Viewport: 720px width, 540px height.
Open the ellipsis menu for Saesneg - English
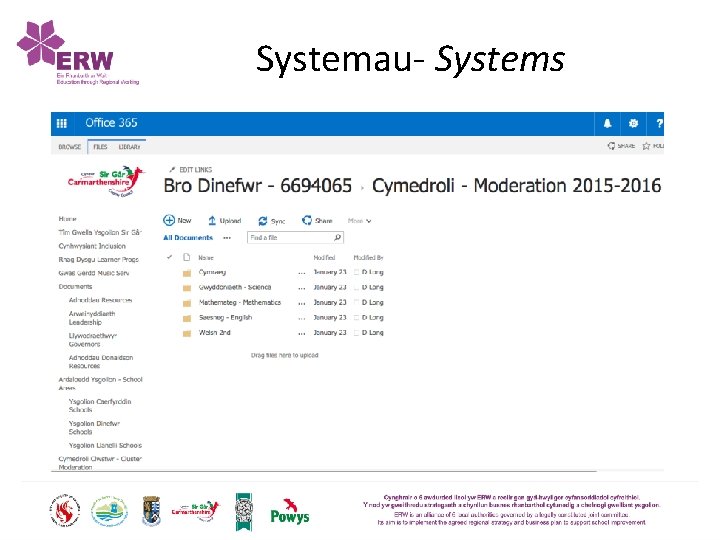(302, 318)
